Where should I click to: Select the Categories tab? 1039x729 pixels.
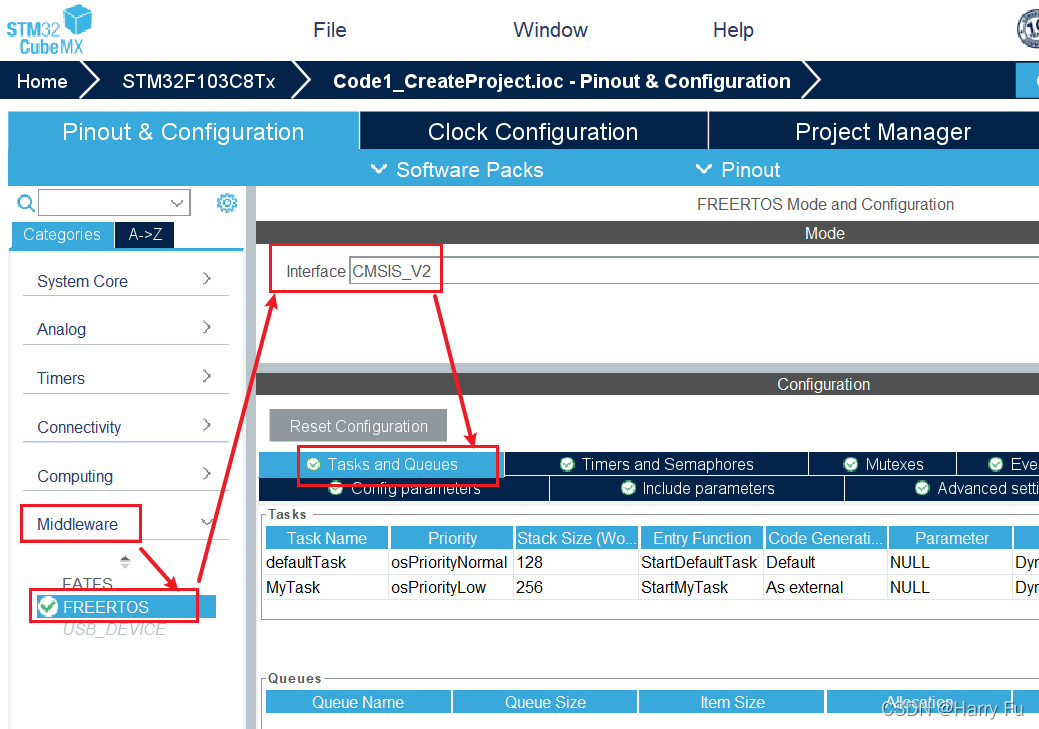(x=62, y=234)
